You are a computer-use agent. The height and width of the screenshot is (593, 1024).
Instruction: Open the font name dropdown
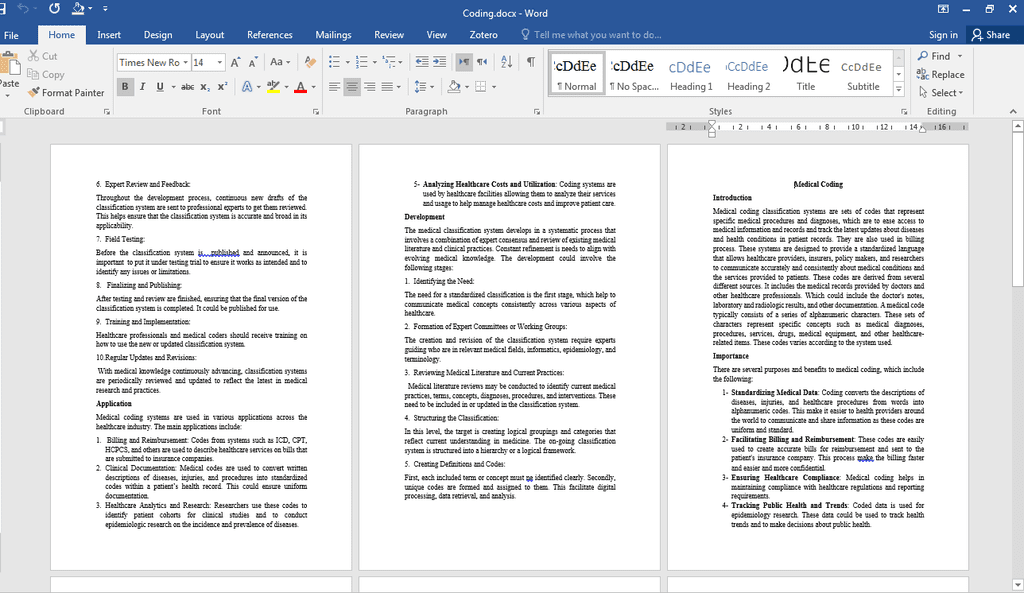pyautogui.click(x=185, y=63)
